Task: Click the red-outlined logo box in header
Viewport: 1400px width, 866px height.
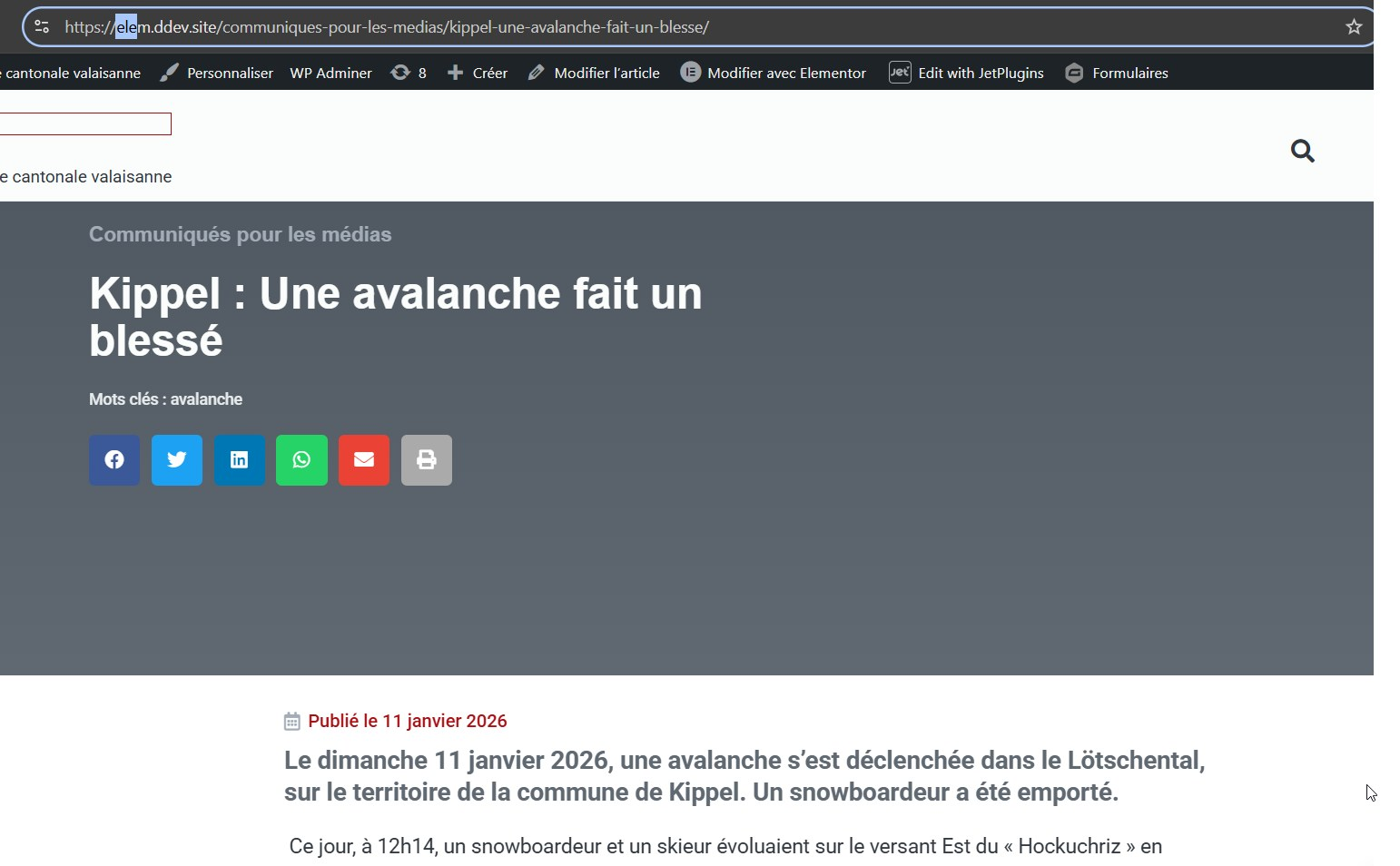Action: tap(85, 124)
